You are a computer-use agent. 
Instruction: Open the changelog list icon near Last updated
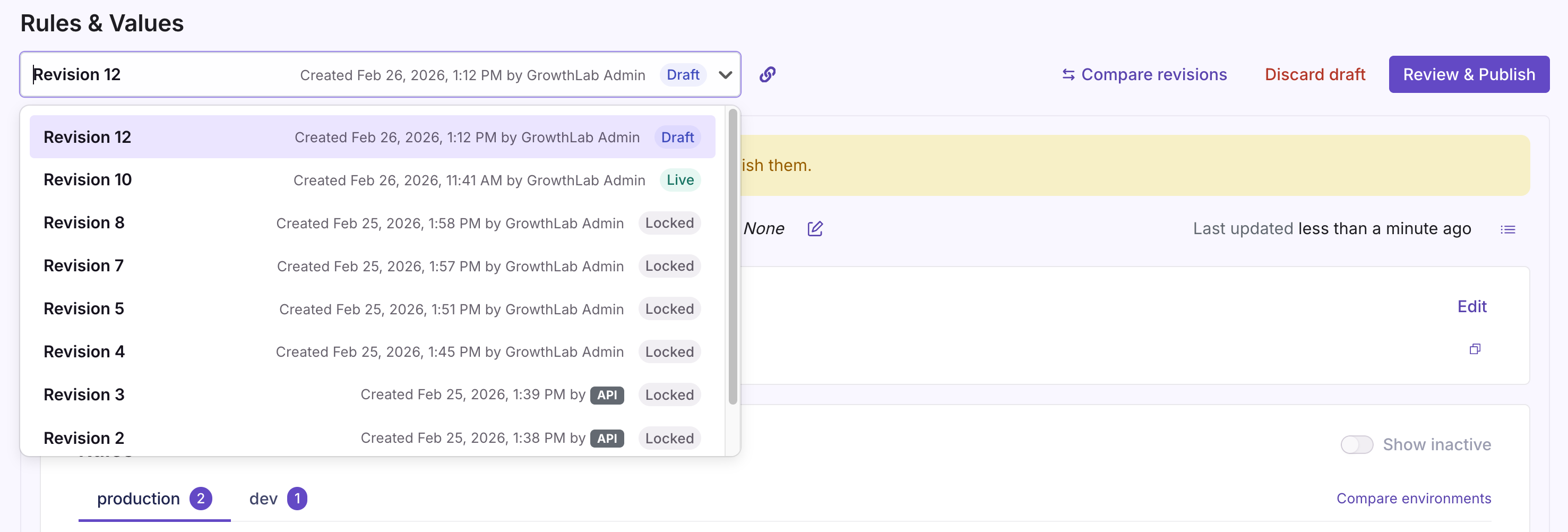click(1509, 229)
